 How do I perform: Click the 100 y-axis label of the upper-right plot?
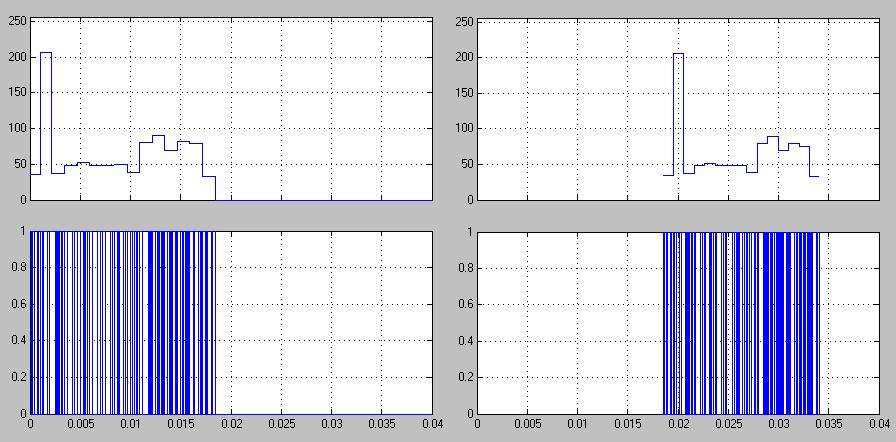point(465,129)
